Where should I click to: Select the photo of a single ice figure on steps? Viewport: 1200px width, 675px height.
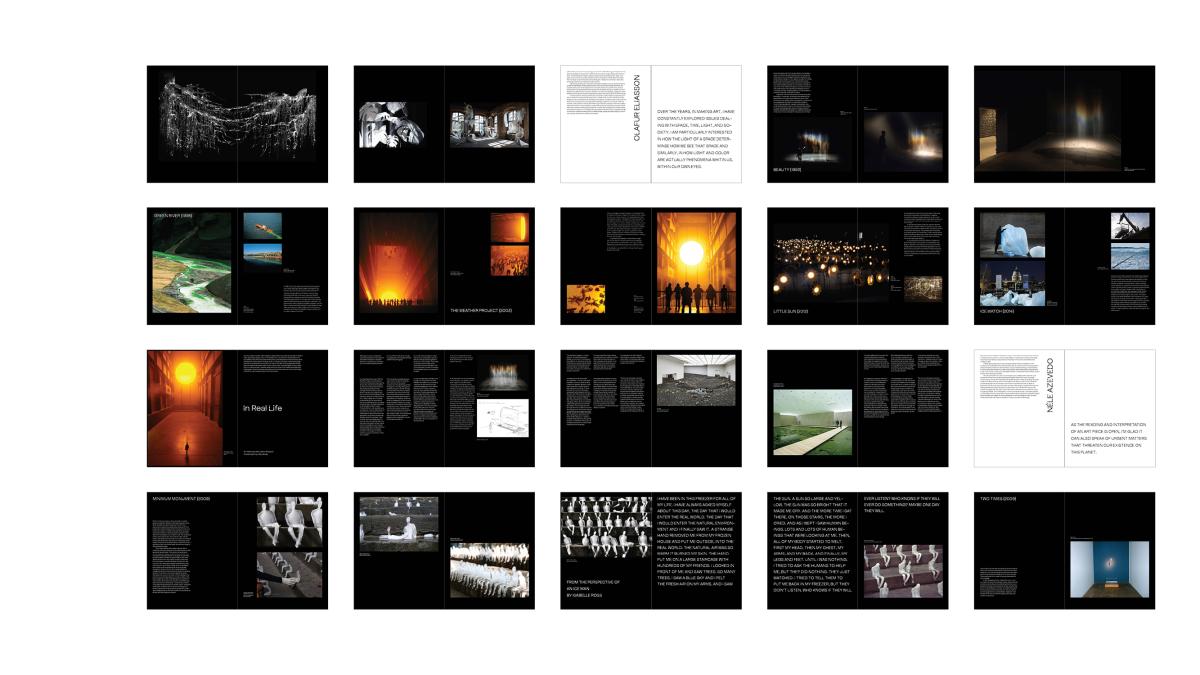pos(399,522)
